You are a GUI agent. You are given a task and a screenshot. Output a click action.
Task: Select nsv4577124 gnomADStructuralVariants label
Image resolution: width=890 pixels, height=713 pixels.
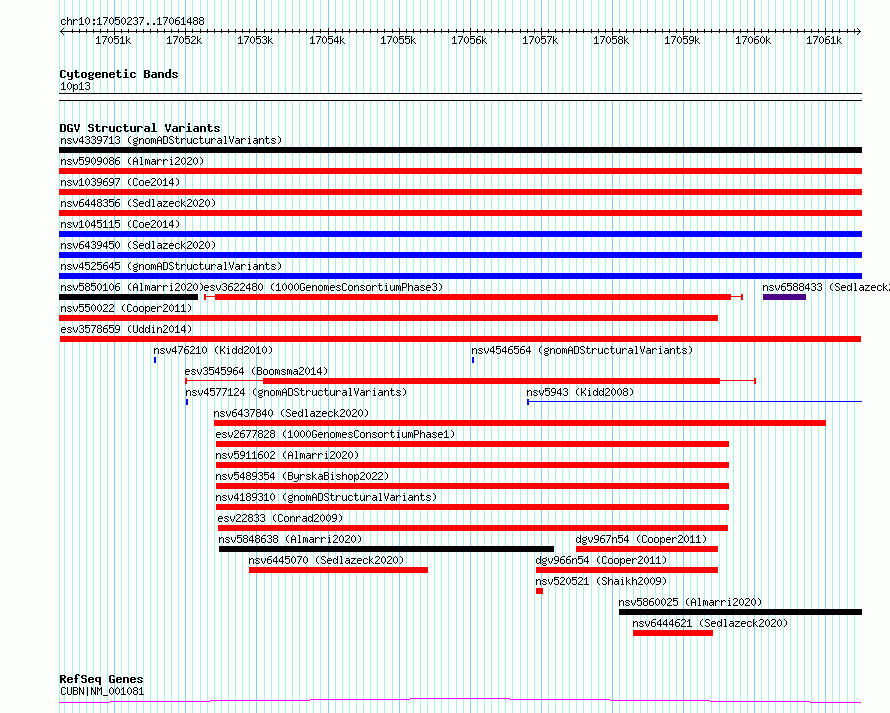(296, 392)
